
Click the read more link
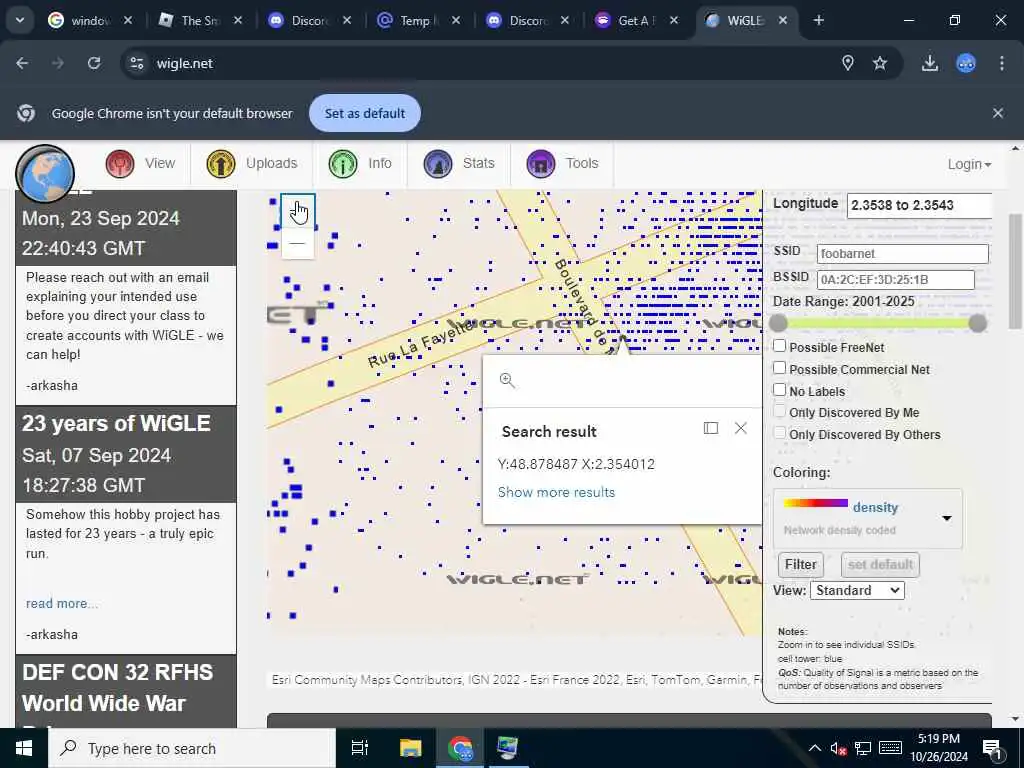point(61,603)
